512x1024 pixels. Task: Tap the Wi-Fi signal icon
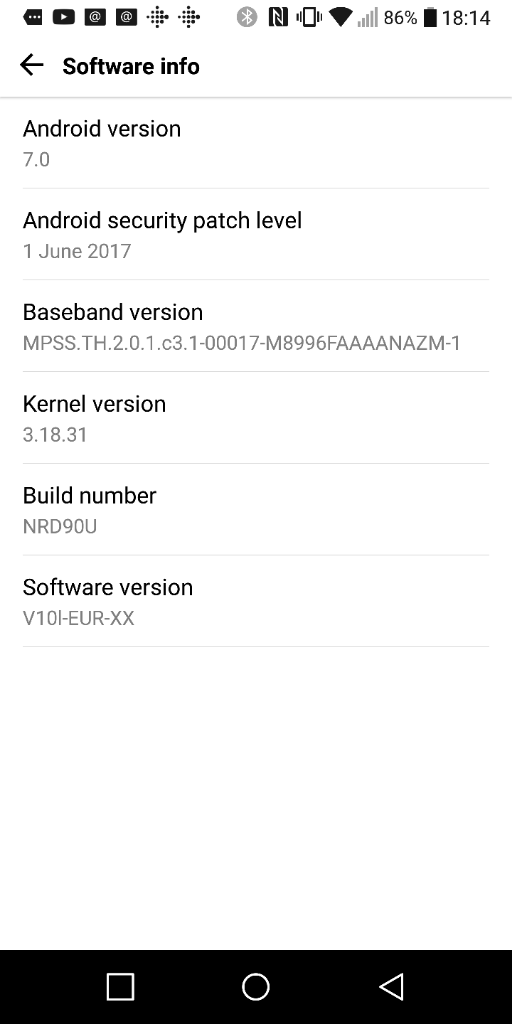(x=340, y=17)
